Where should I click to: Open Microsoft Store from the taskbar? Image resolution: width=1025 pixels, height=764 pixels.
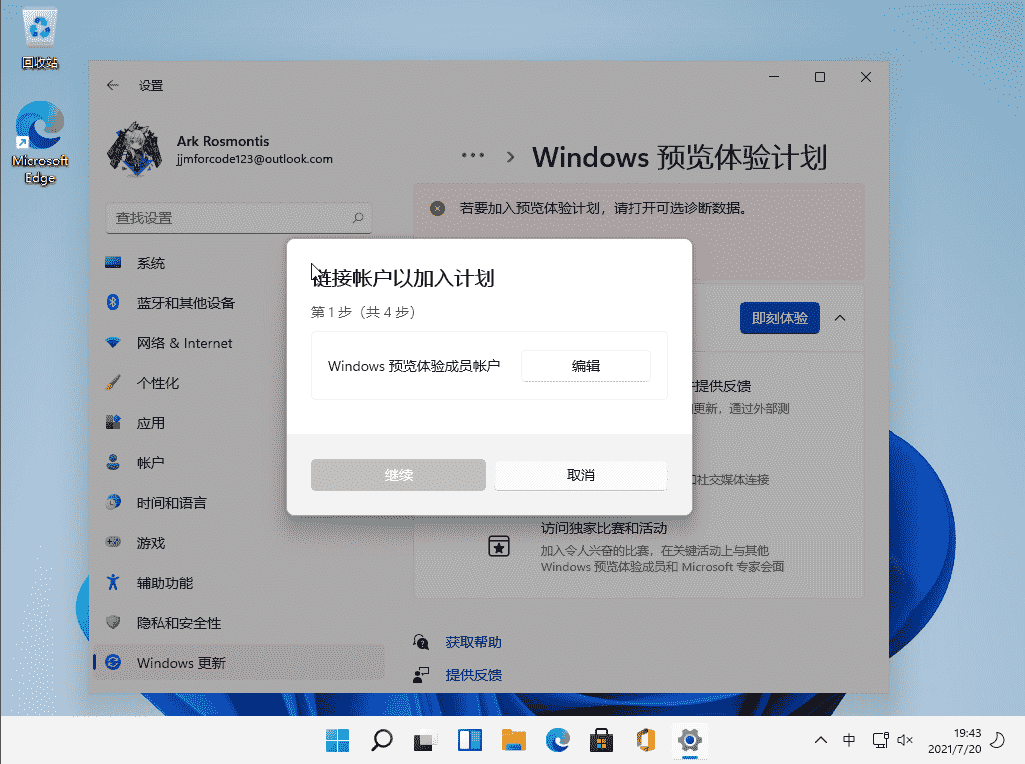pyautogui.click(x=601, y=740)
